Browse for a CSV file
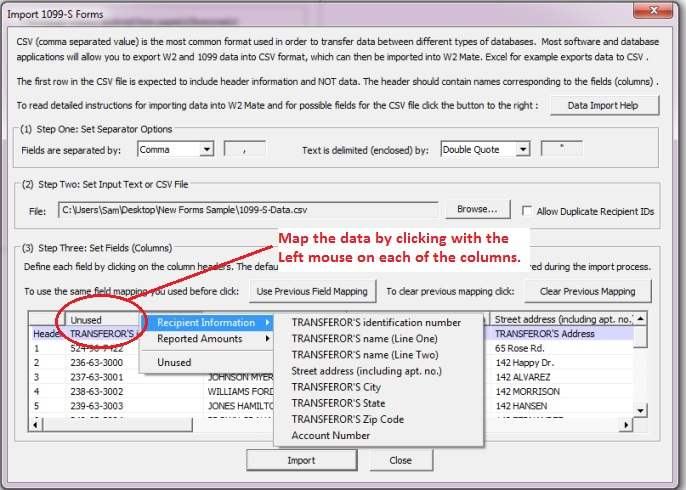The height and width of the screenshot is (490, 686). (x=478, y=209)
